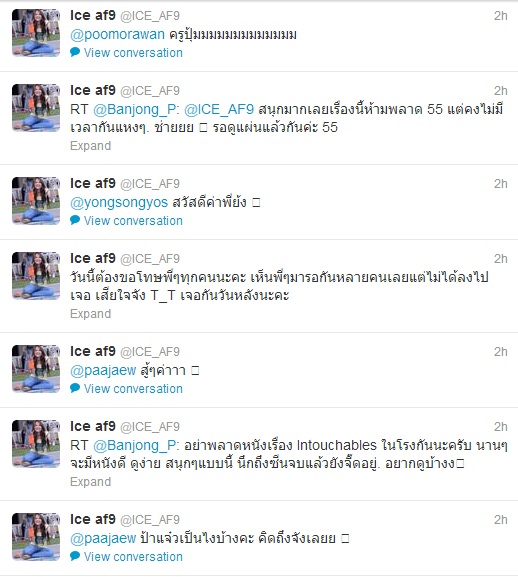518x577 pixels.
Task: Open View conversation on the สู้ๆค่าาา reply
Action: (133, 389)
